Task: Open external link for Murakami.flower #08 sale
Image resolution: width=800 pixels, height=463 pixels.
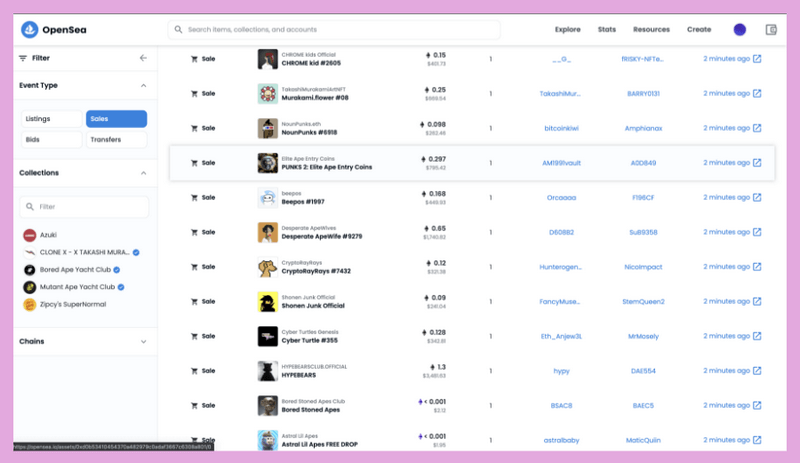Action: 757,93
